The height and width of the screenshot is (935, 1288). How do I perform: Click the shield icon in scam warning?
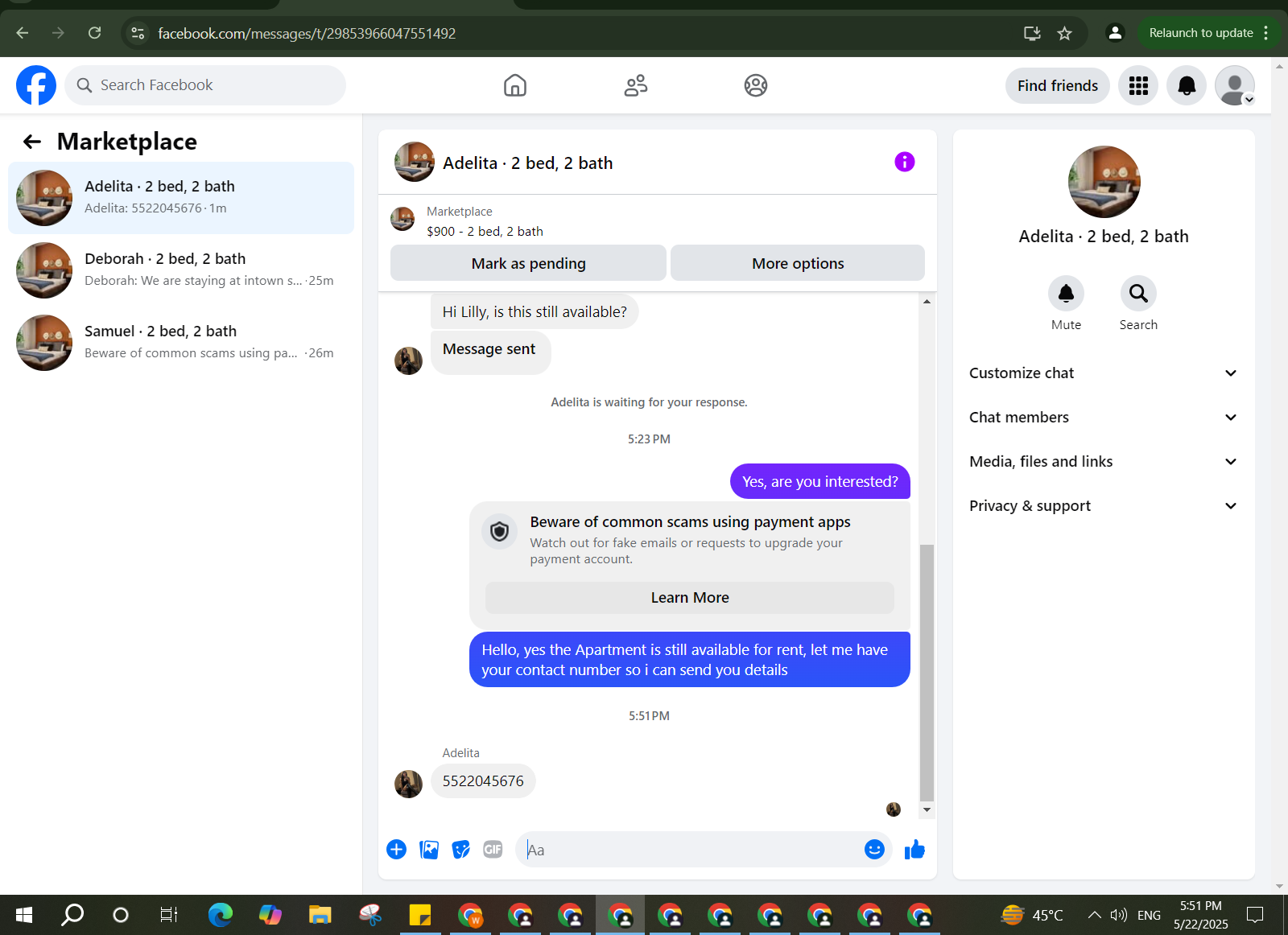(x=500, y=532)
